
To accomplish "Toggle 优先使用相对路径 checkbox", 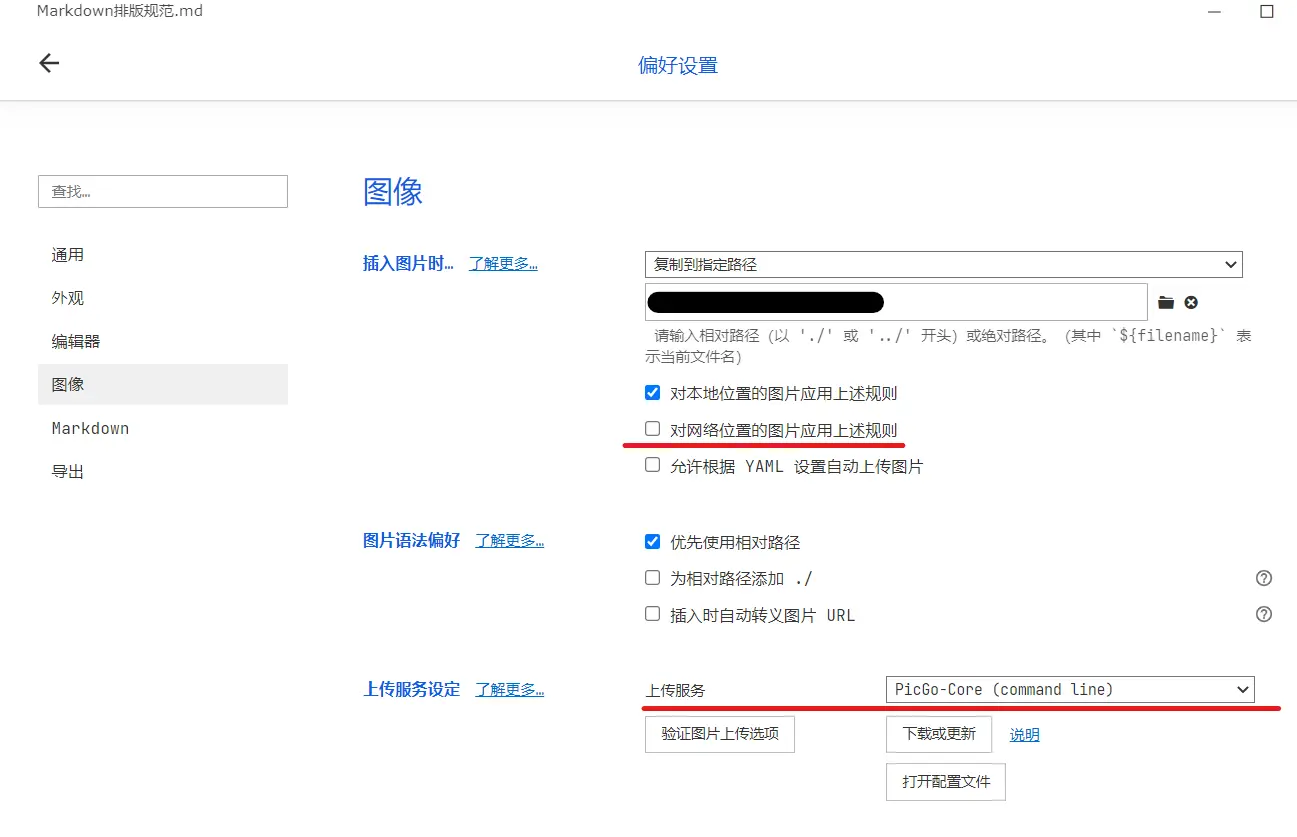I will 653,542.
